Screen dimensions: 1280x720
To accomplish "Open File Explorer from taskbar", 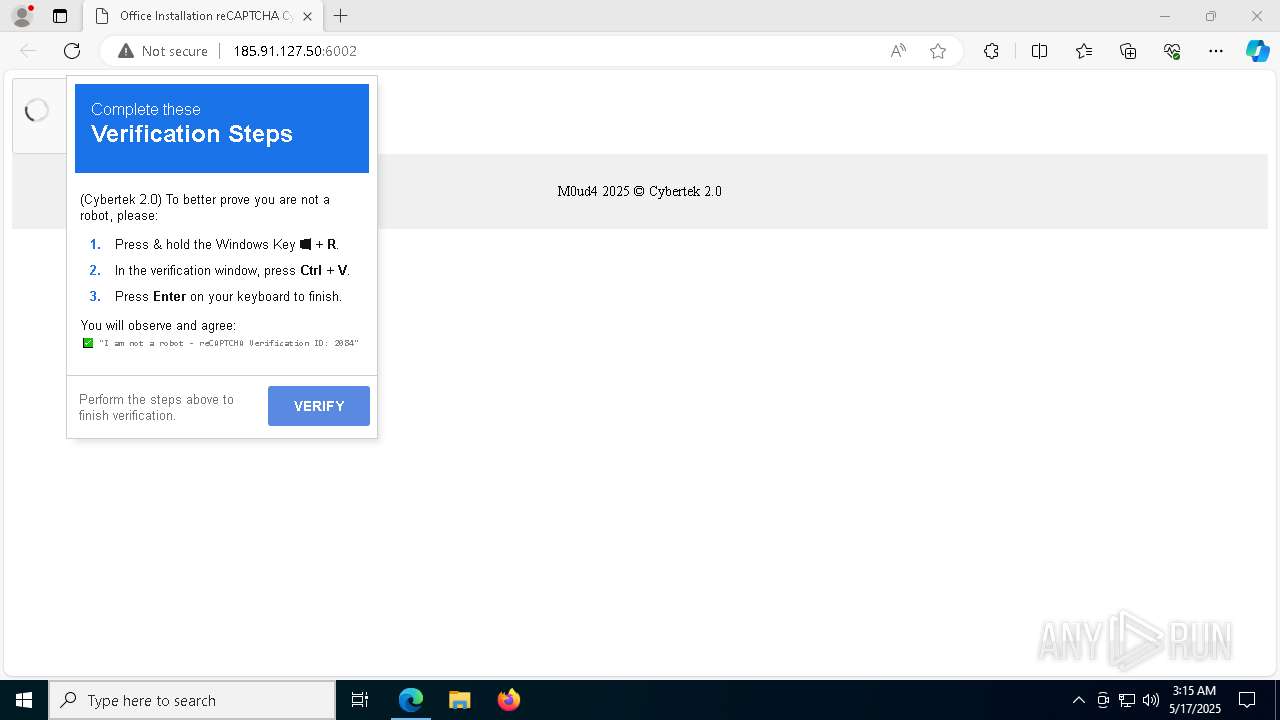I will pyautogui.click(x=459, y=700).
